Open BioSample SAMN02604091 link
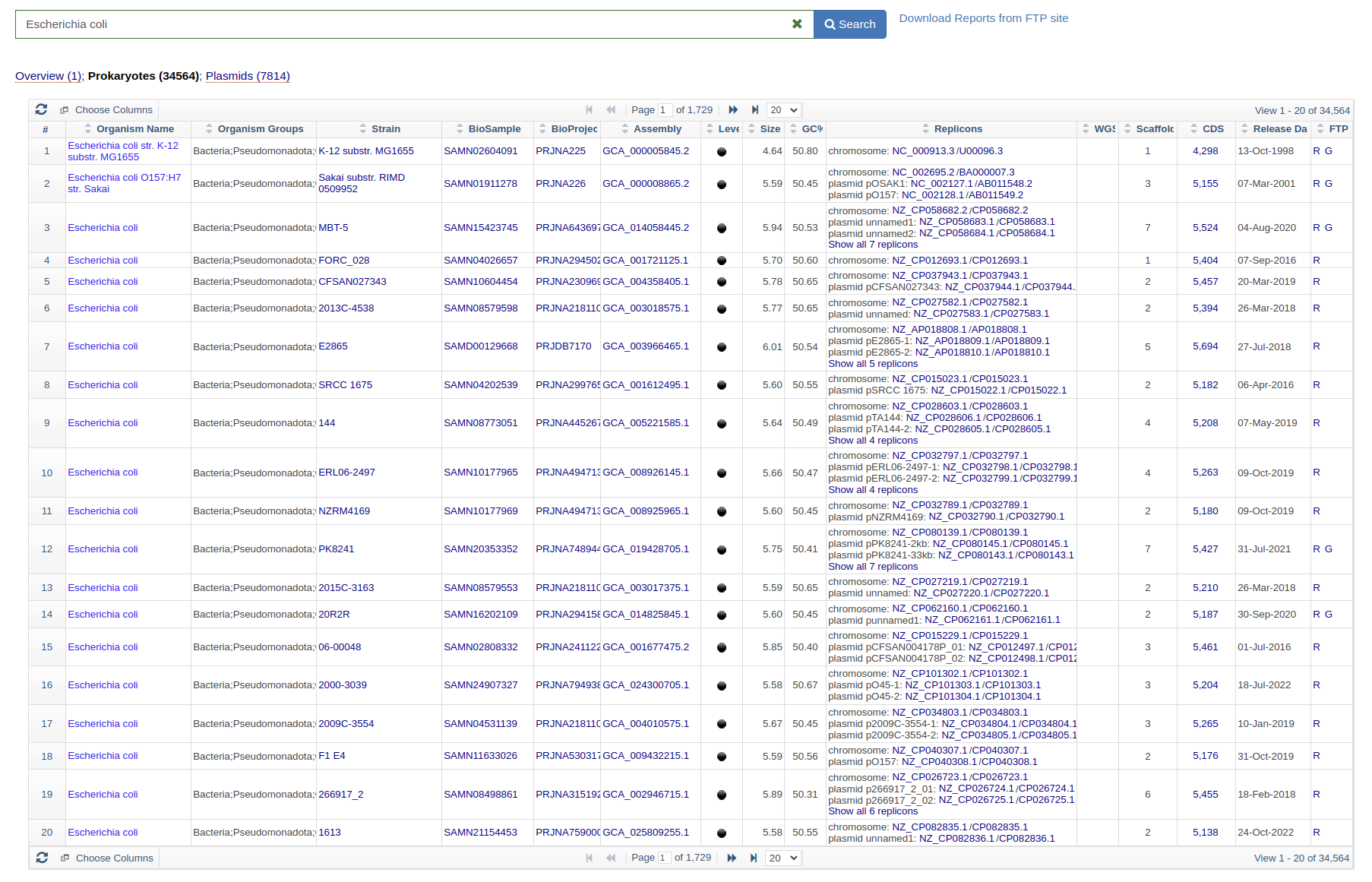This screenshot has height=882, width=1372. [x=480, y=151]
